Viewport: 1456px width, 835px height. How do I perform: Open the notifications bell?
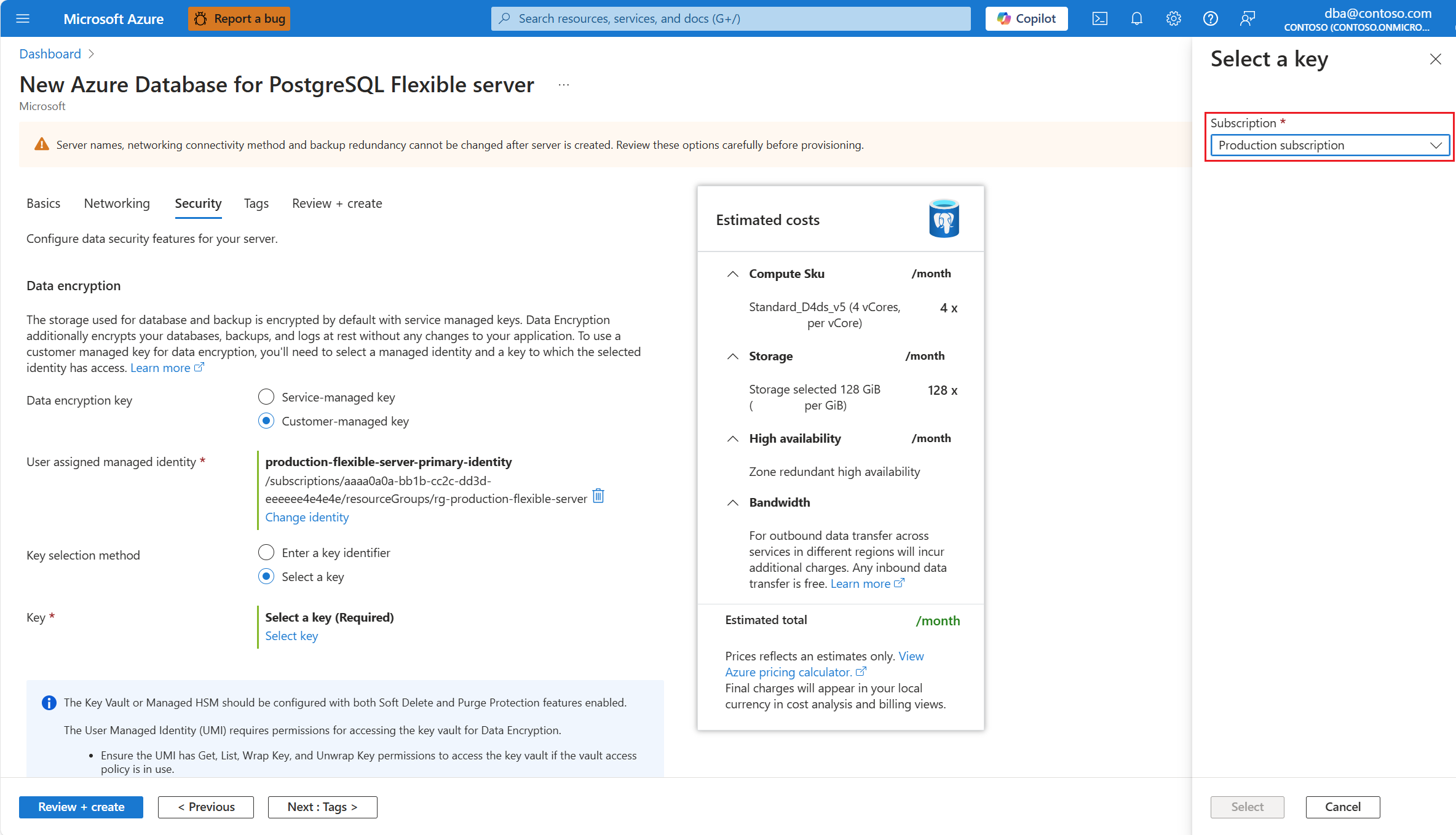click(x=1136, y=18)
